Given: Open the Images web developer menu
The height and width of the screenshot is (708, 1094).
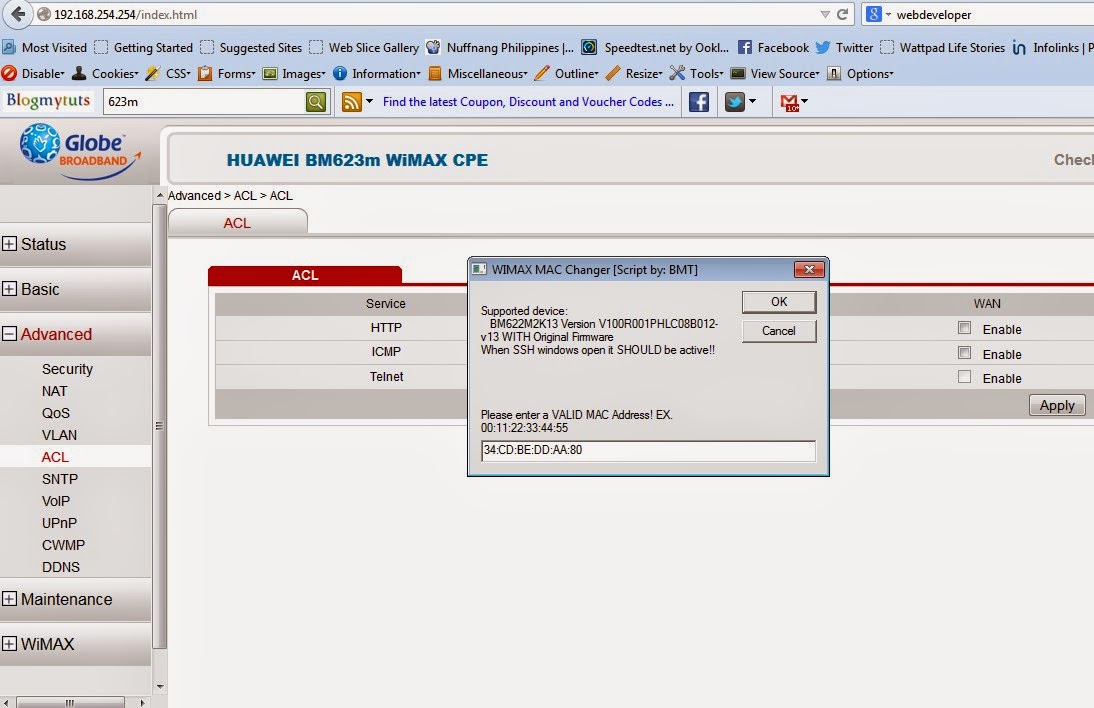Looking at the screenshot, I should [x=294, y=73].
